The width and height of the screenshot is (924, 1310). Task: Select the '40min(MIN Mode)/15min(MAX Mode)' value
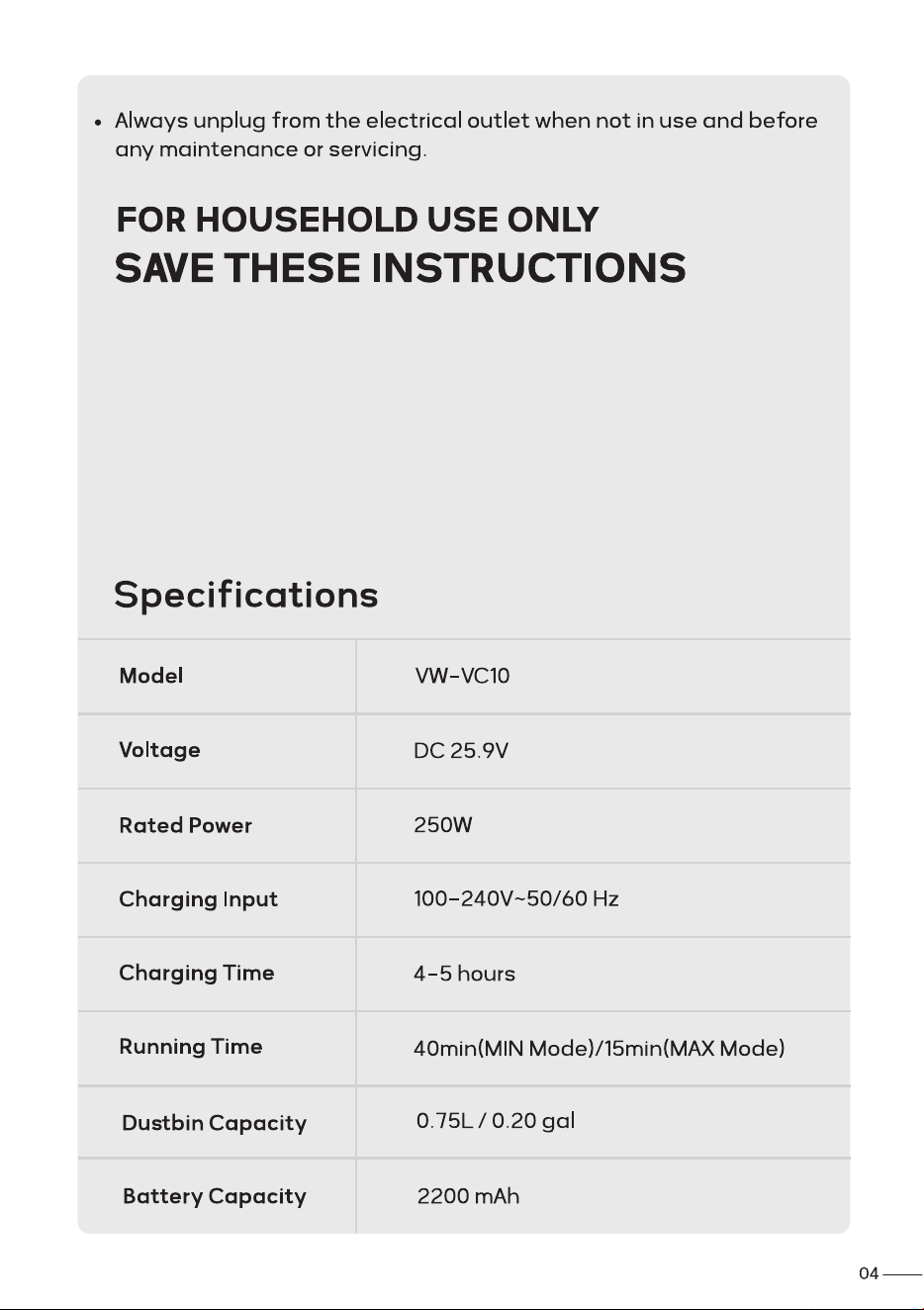(x=600, y=1049)
